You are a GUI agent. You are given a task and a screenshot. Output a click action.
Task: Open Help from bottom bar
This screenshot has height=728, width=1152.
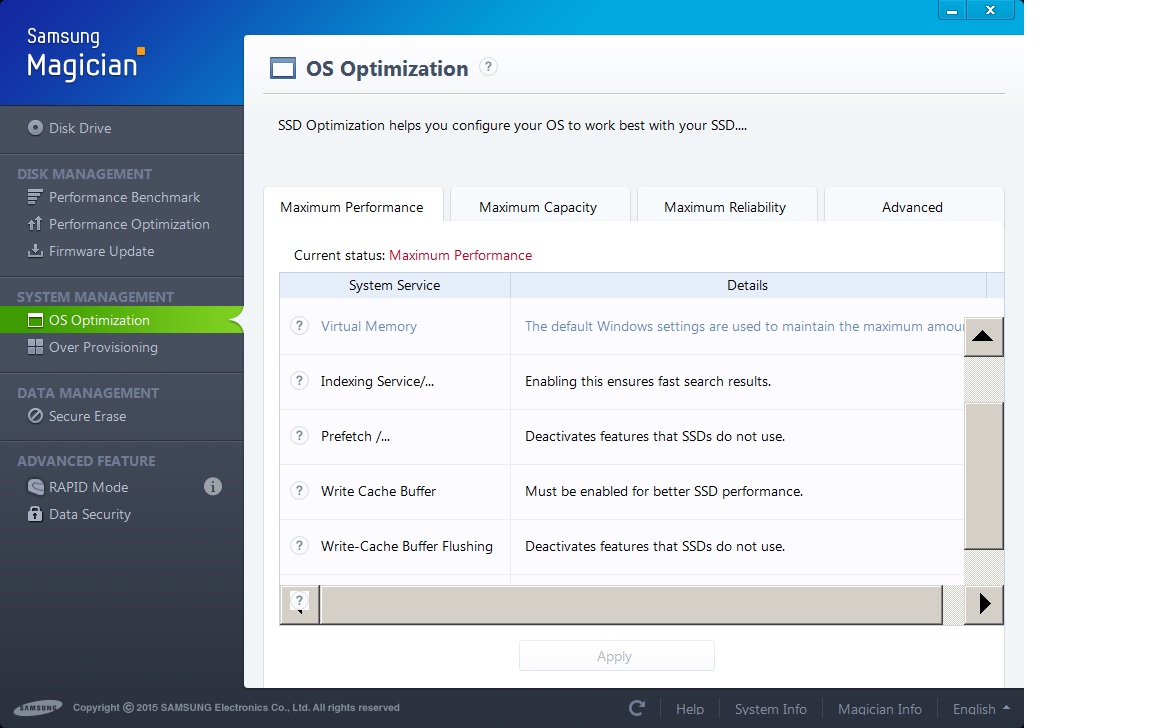690,709
